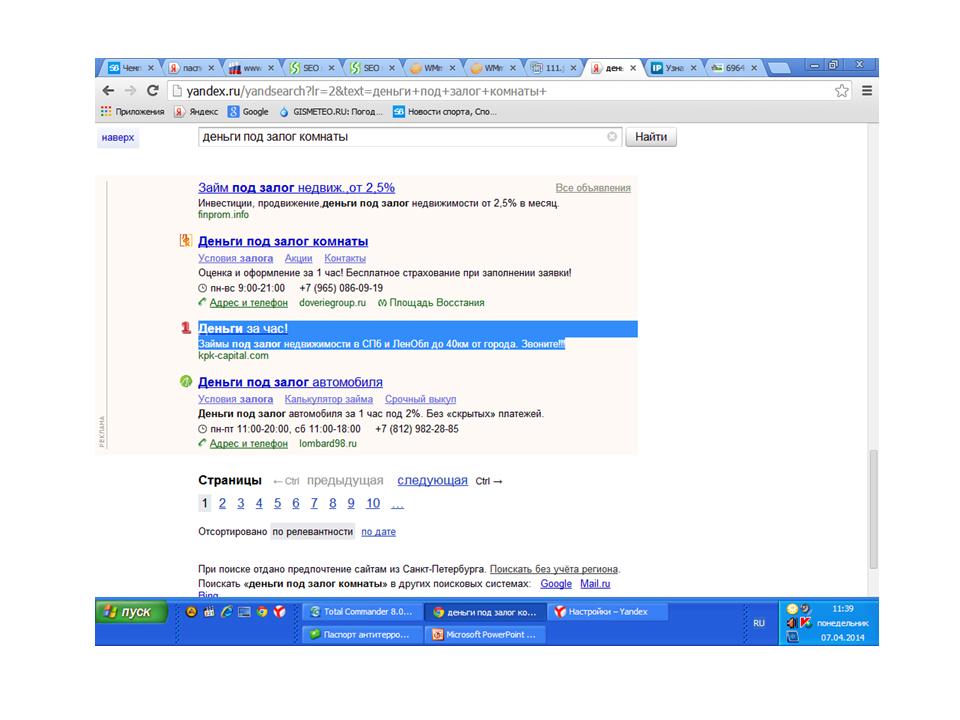Switch to Total Commander taskbar button
Image resolution: width=960 pixels, height=720 pixels.
362,612
